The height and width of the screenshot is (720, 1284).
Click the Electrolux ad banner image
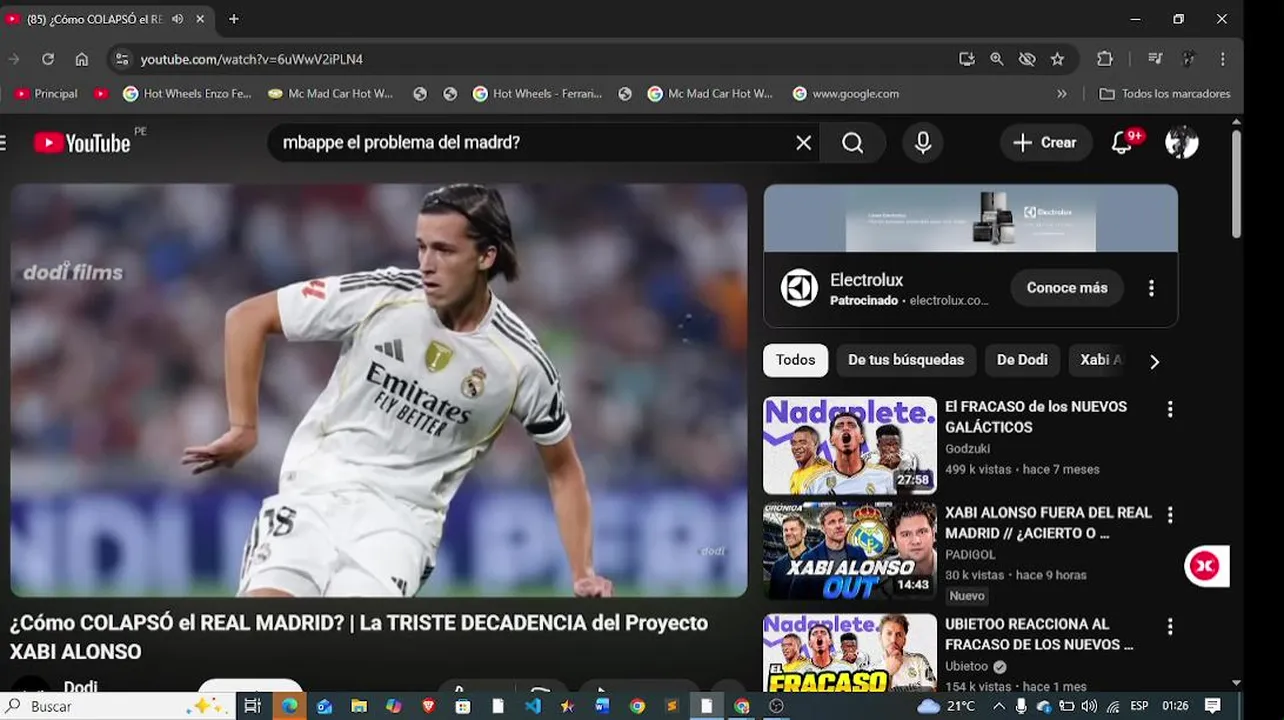point(970,218)
